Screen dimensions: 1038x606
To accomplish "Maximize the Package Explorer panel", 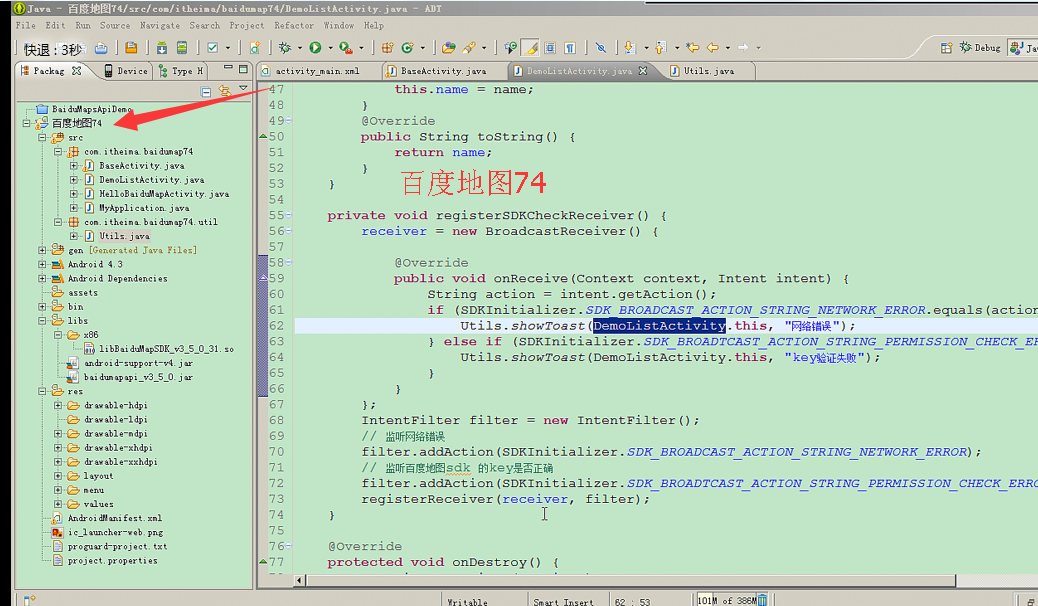I will click(x=244, y=69).
